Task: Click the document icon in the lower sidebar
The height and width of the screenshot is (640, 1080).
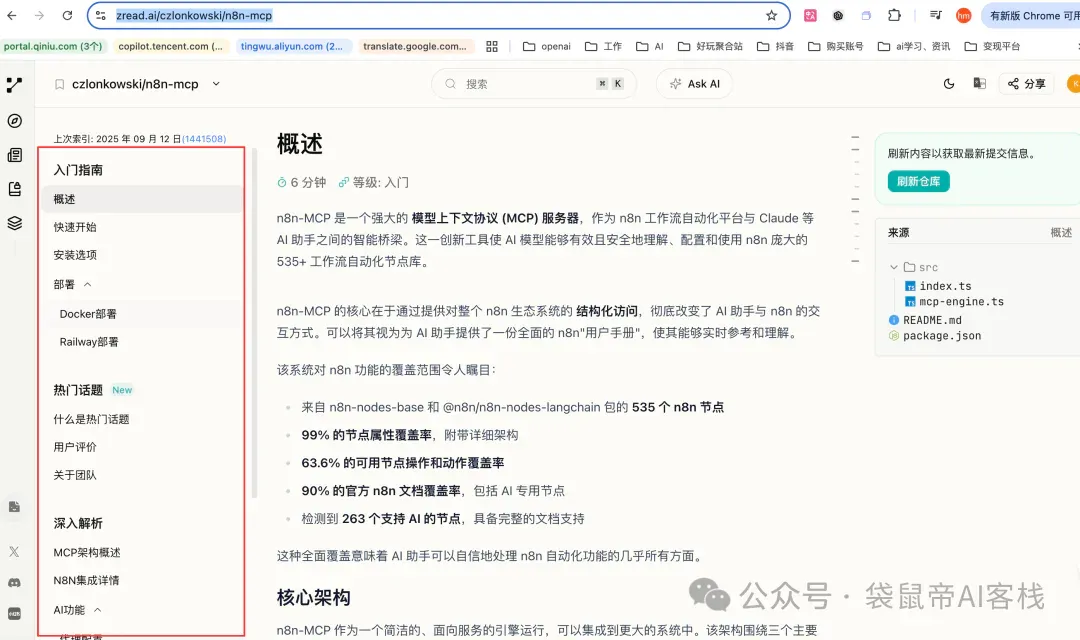Action: click(14, 507)
